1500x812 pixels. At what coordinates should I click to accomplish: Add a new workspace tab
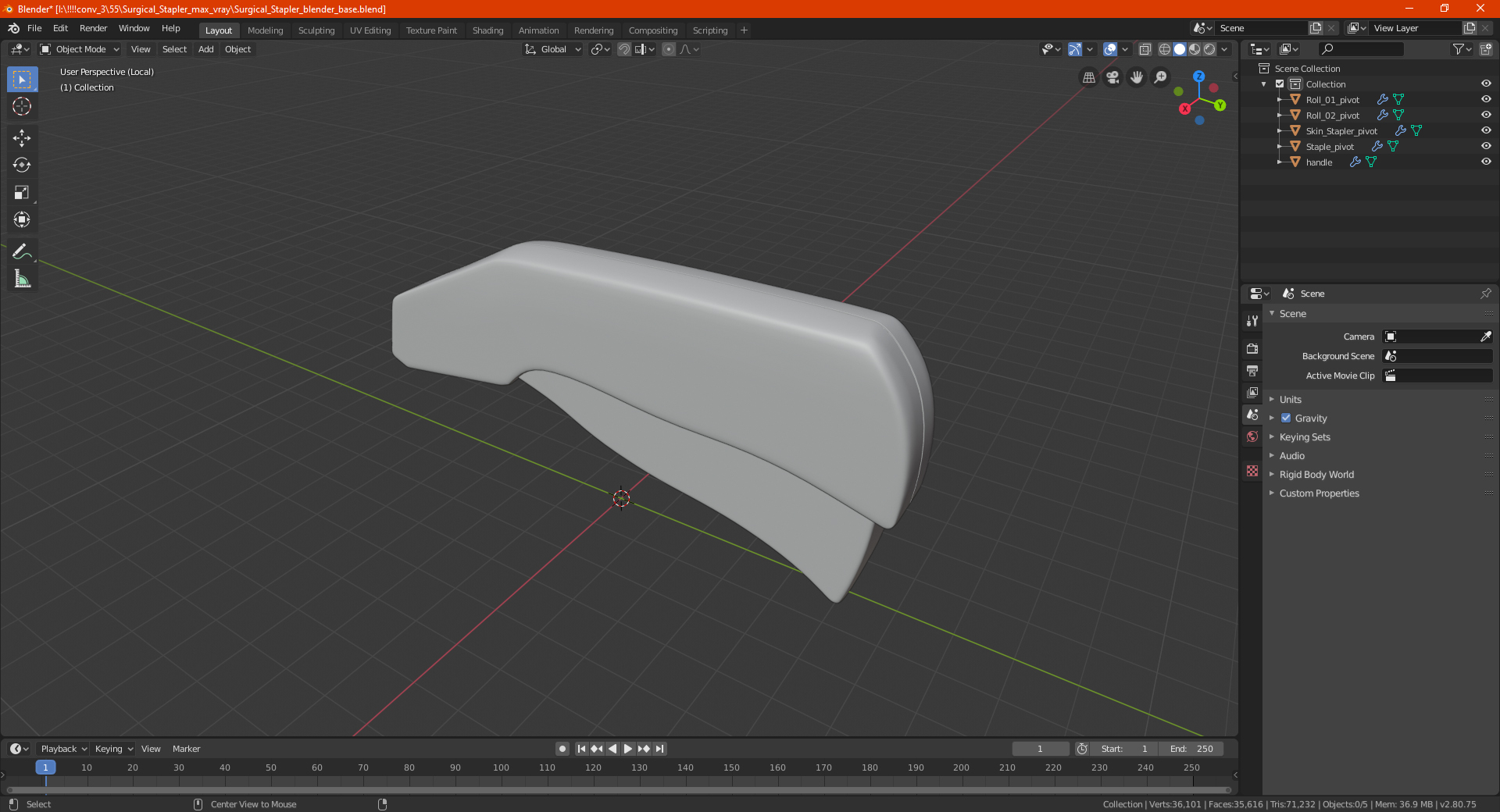tap(744, 30)
